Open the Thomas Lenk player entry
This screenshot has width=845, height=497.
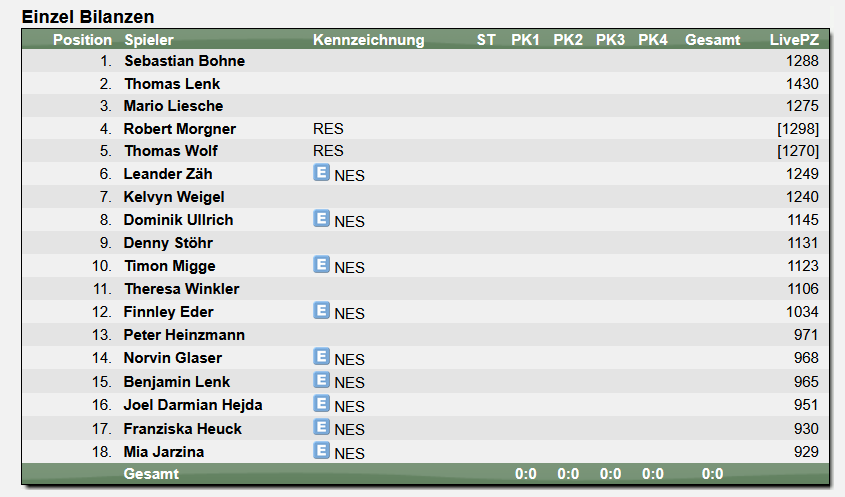coord(172,84)
